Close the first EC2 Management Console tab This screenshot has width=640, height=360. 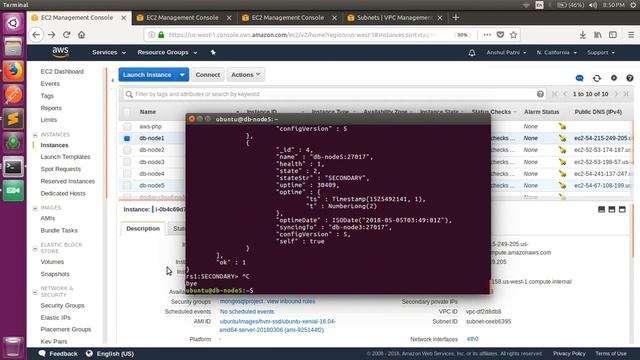(124, 18)
